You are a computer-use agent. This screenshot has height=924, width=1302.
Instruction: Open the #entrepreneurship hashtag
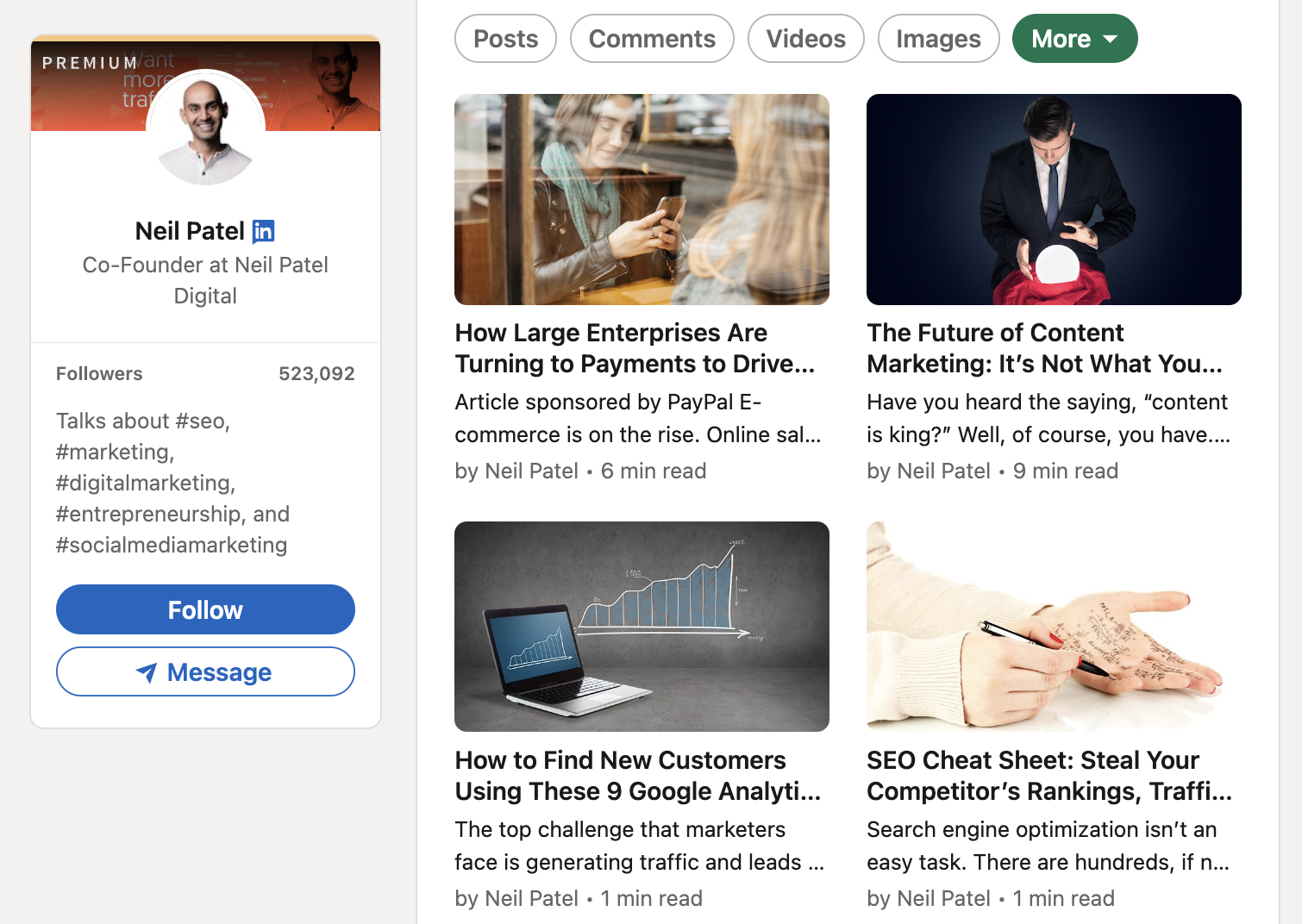tap(149, 514)
